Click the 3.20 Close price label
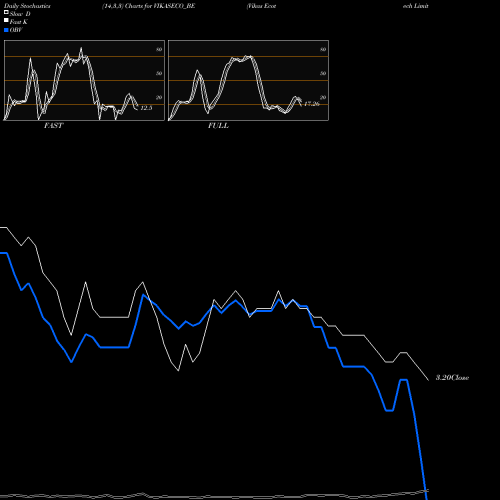This screenshot has height=500, width=500. tap(452, 378)
